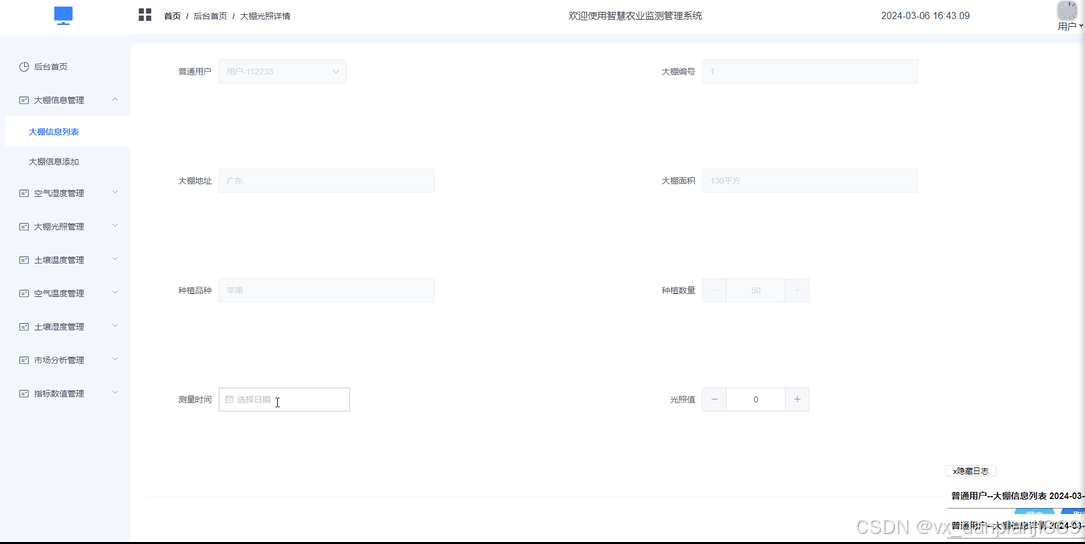
Task: Click the calendar icon in 测量时间 field
Action: click(x=229, y=399)
